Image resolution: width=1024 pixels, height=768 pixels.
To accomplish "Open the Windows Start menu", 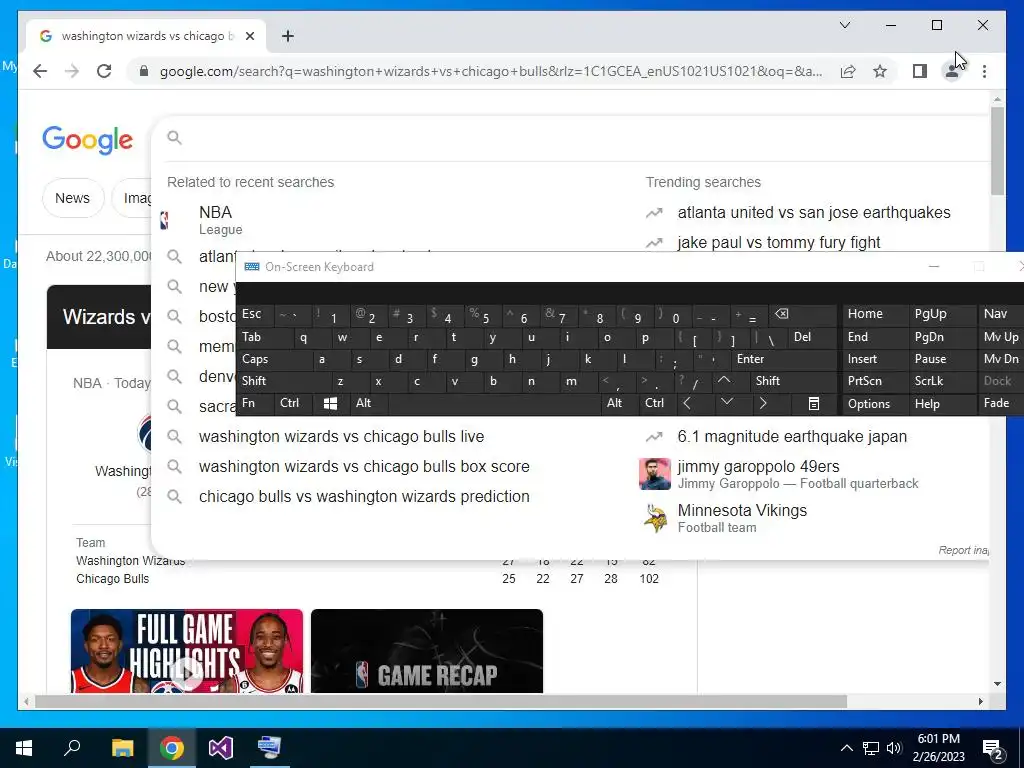I will coord(24,748).
